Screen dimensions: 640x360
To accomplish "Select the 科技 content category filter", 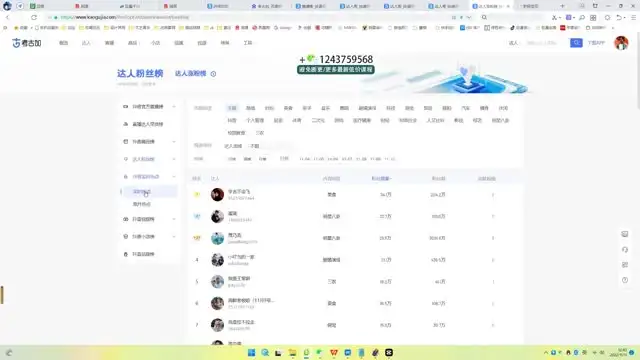I will 391,108.
